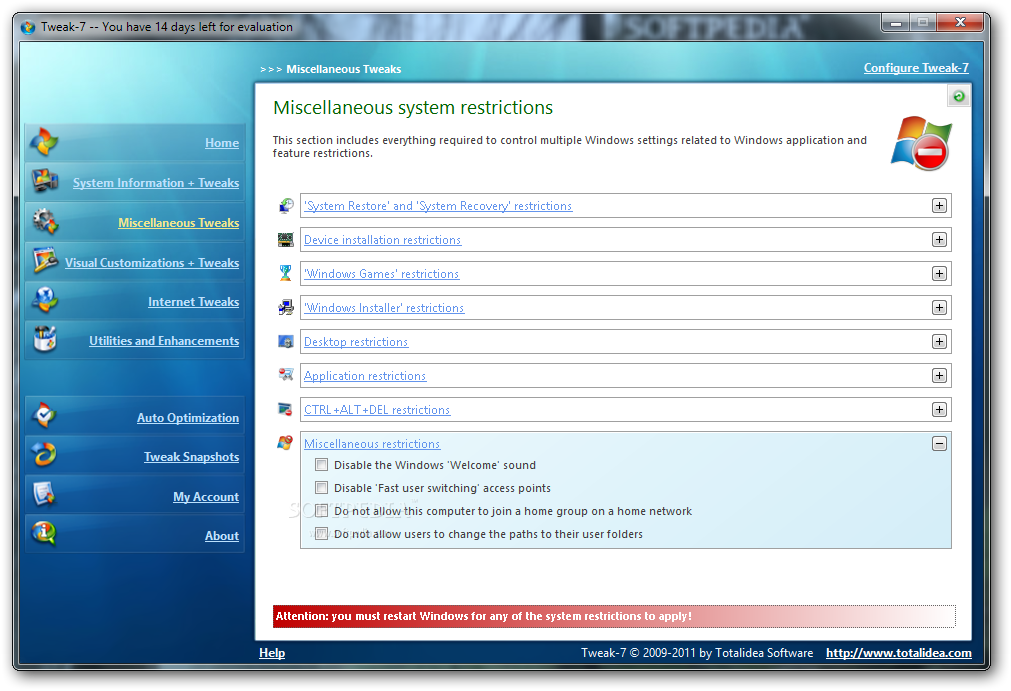Viewport: 1011px width, 691px height.
Task: Open CTRL+ALT+DEL restrictions link
Action: [377, 410]
